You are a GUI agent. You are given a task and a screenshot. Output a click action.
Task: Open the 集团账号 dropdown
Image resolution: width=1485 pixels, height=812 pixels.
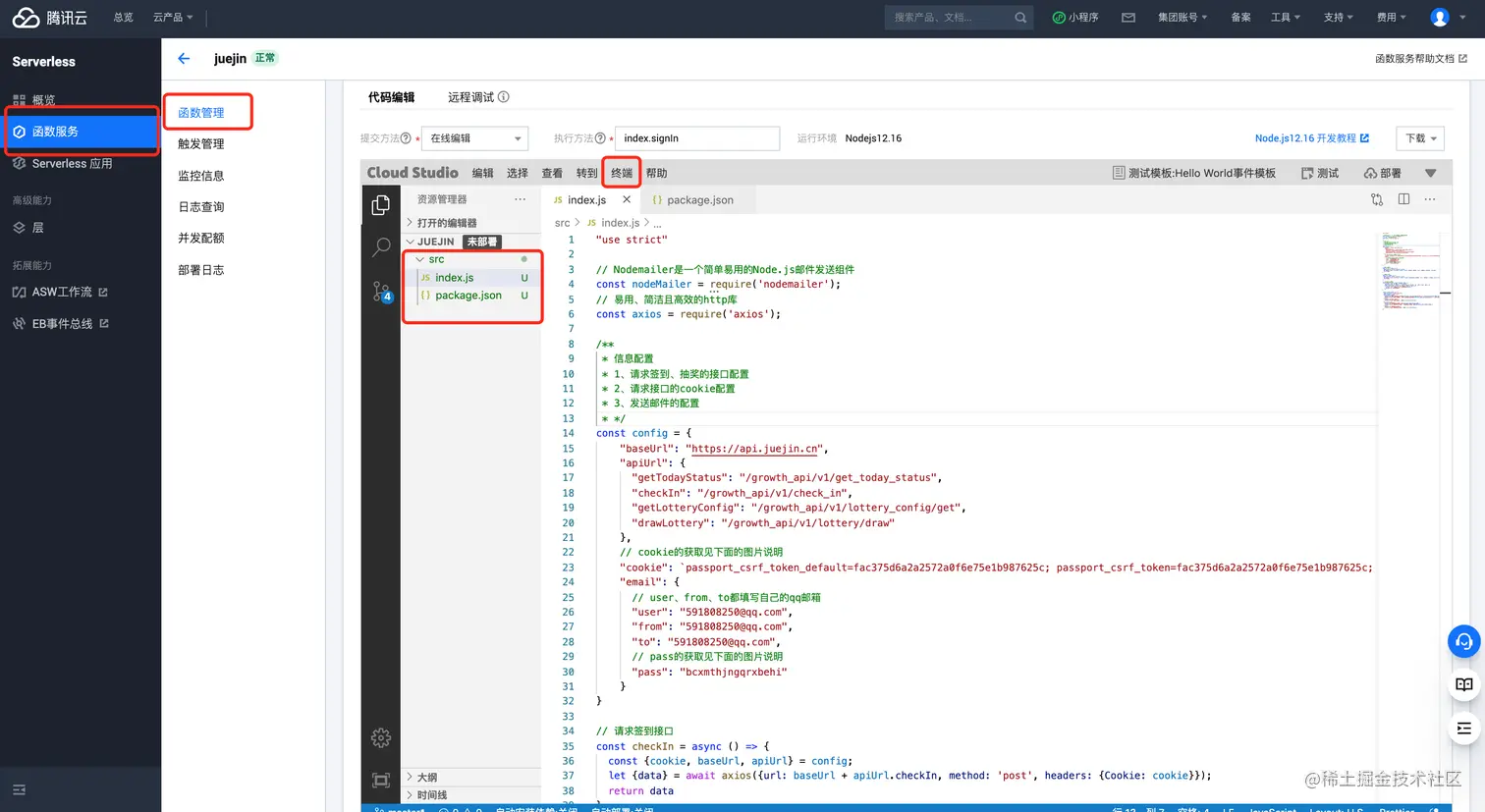click(x=1182, y=18)
